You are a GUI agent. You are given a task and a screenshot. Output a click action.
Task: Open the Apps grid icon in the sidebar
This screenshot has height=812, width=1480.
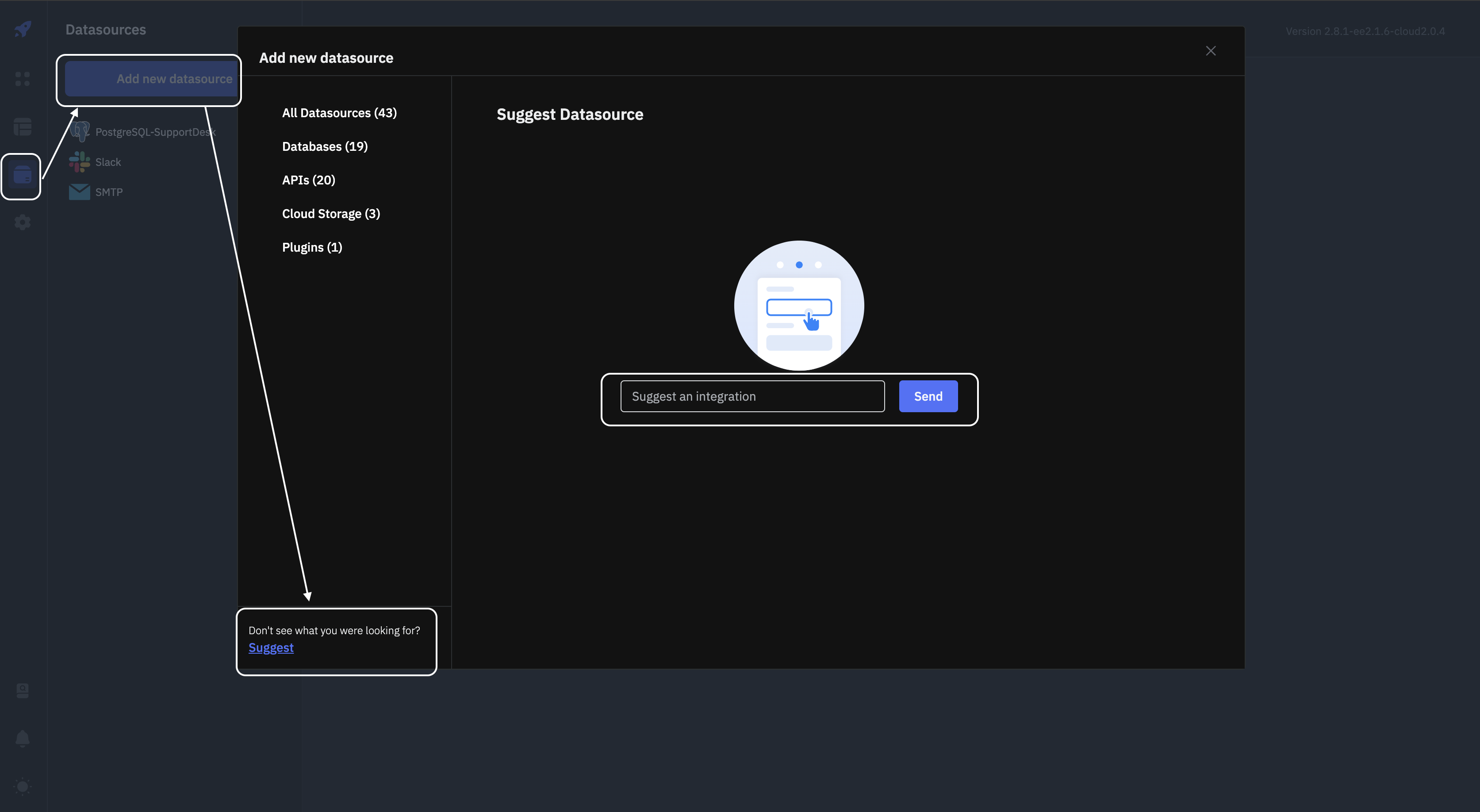click(22, 79)
